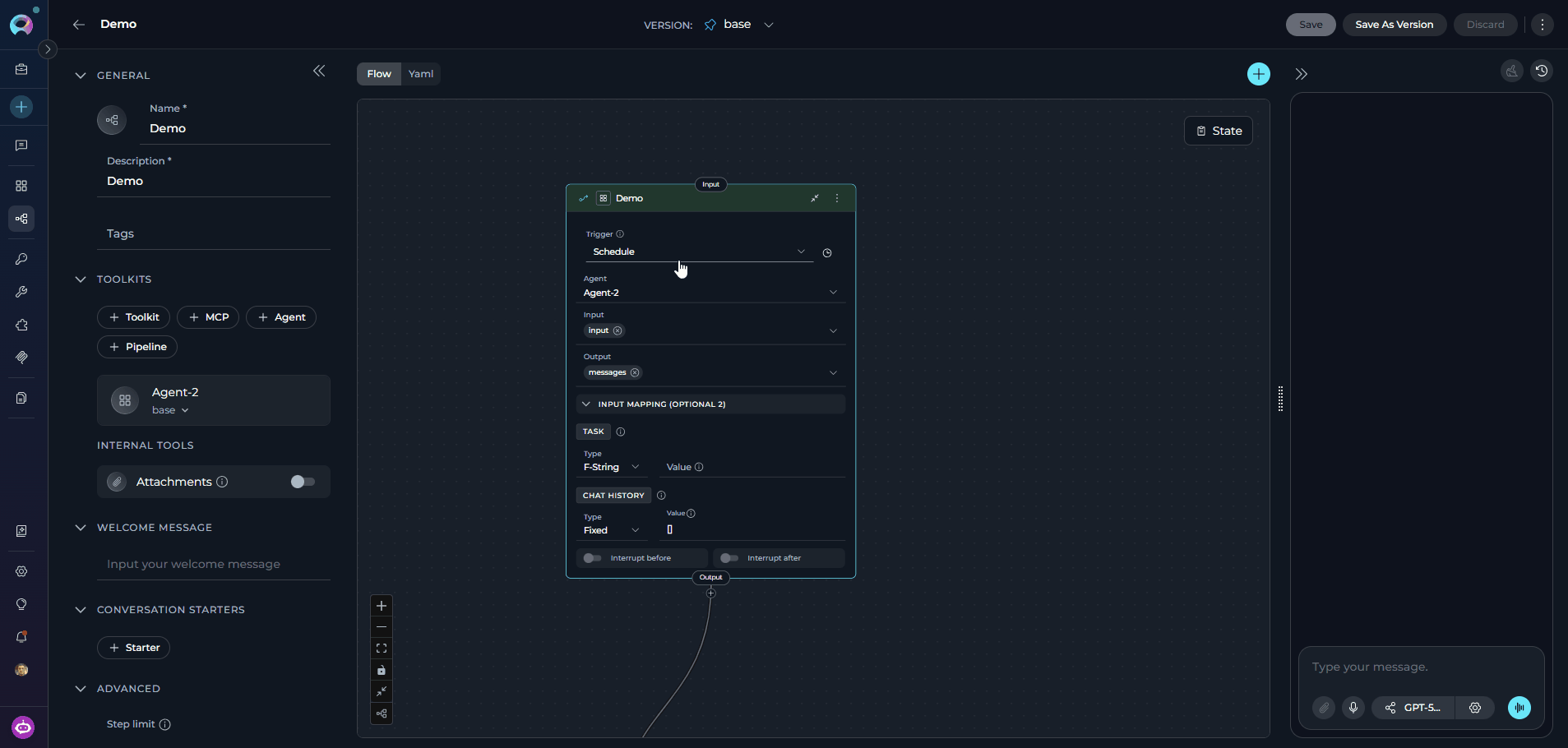
Task: Click the attach file paperclip in chat
Action: point(1324,708)
